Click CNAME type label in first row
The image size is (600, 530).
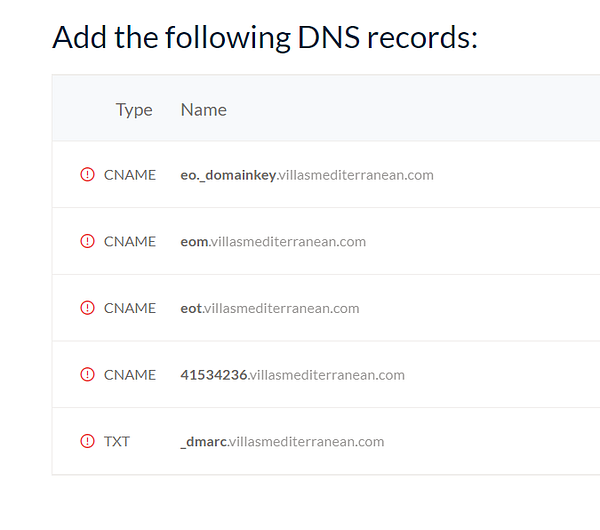(130, 175)
